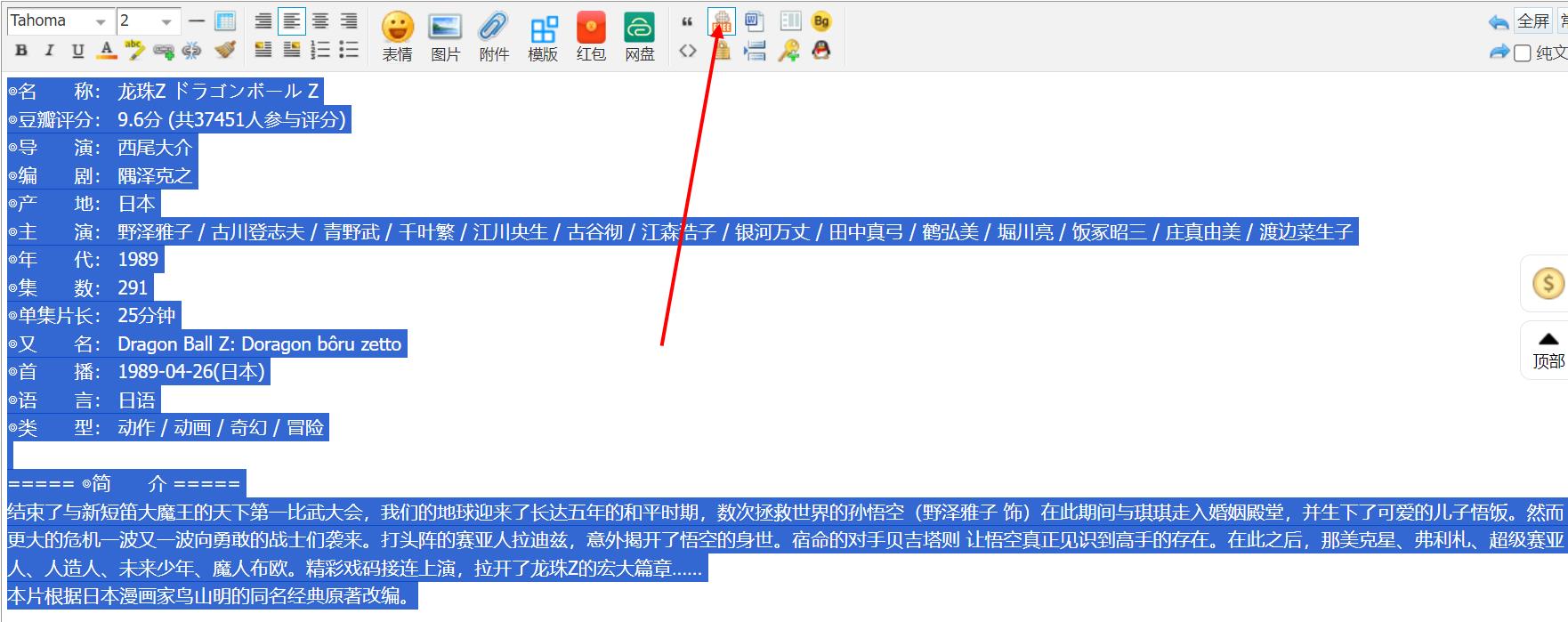The width and height of the screenshot is (1568, 622).
Task: Toggle the 纯文 plain text checkbox
Action: [x=1523, y=53]
